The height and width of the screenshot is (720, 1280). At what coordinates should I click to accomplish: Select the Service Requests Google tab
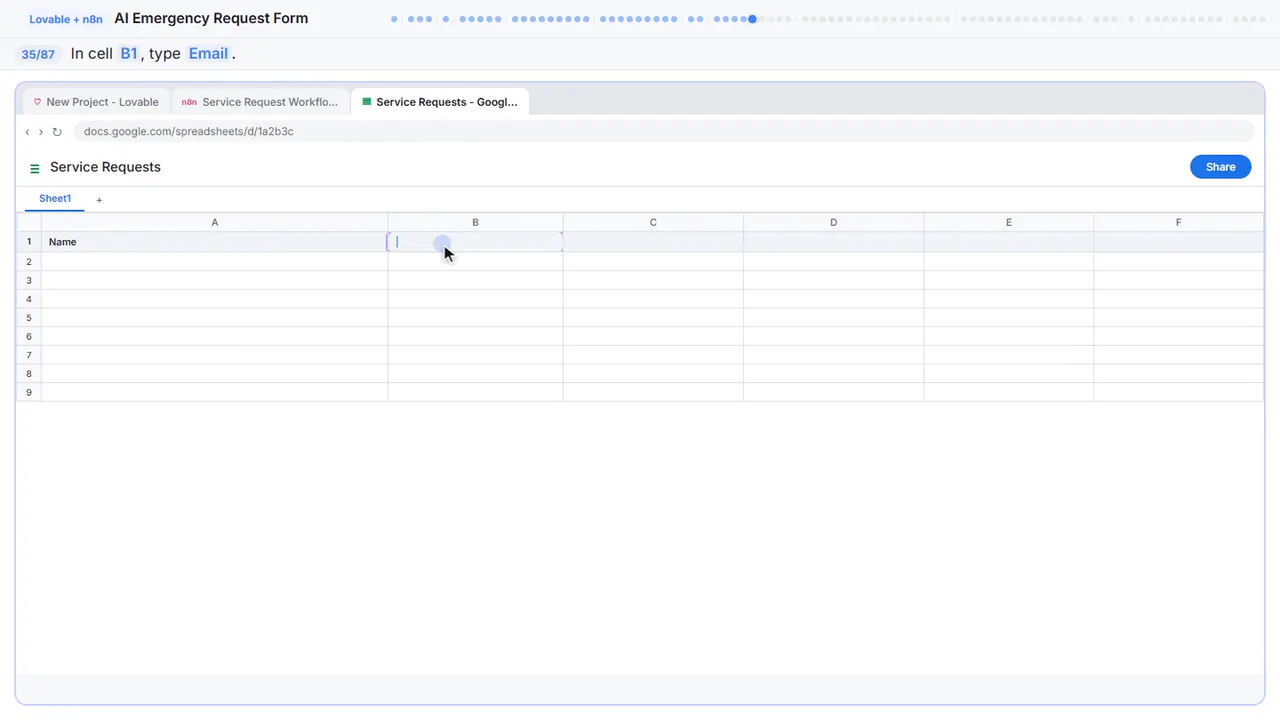point(440,102)
